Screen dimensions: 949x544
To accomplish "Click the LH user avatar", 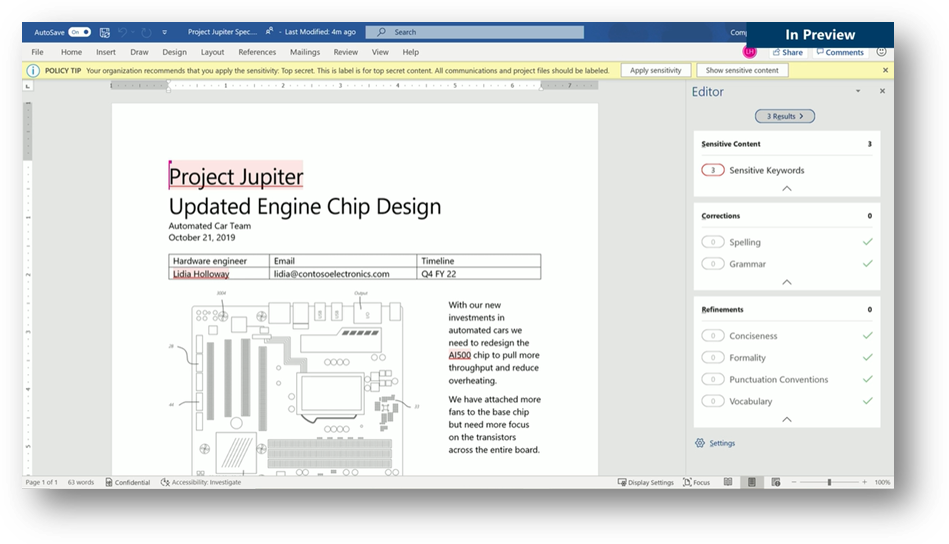I will [750, 52].
